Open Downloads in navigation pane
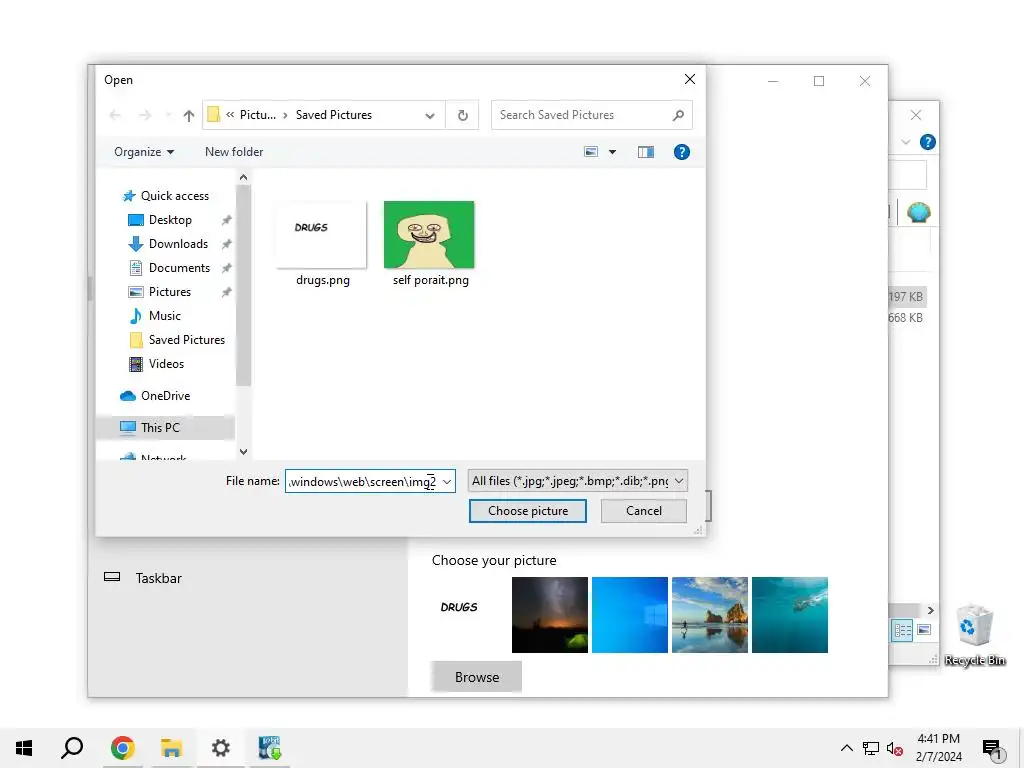 point(178,244)
